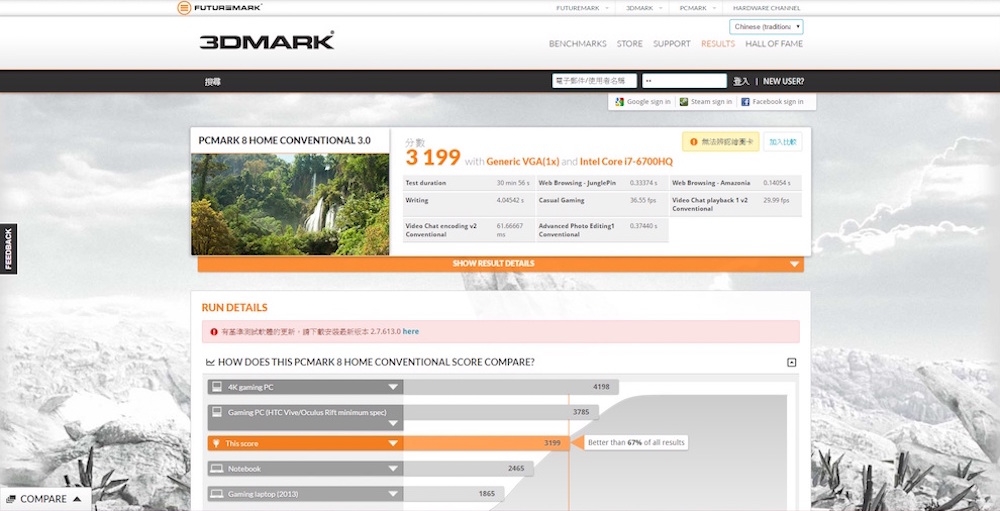Open the HARDWARE CHANNEL top link
Image resolution: width=1000 pixels, height=511 pixels.
(766, 8)
